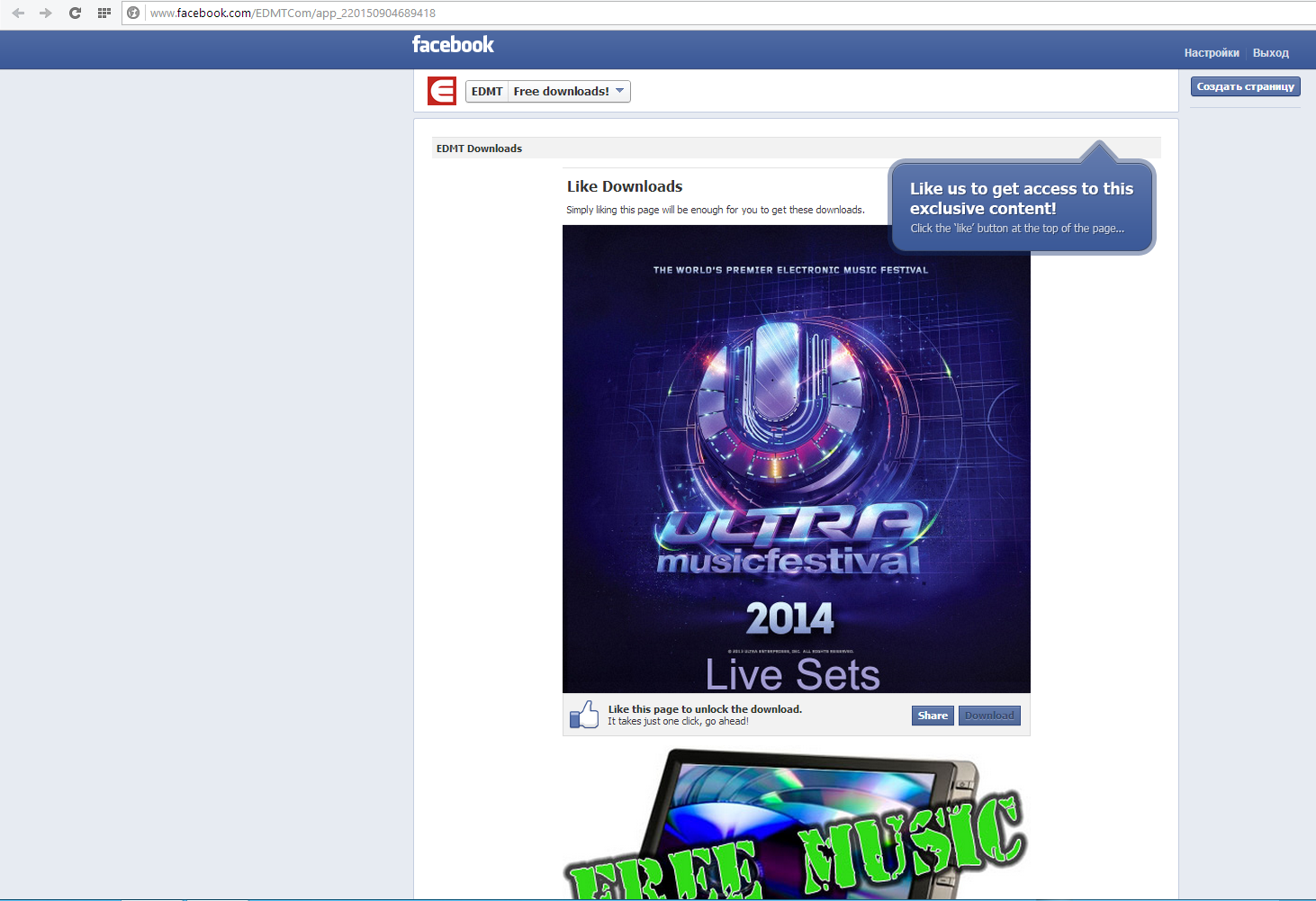This screenshot has width=1316, height=901.
Task: Click 'It takes just one click' text
Action: coord(678,721)
